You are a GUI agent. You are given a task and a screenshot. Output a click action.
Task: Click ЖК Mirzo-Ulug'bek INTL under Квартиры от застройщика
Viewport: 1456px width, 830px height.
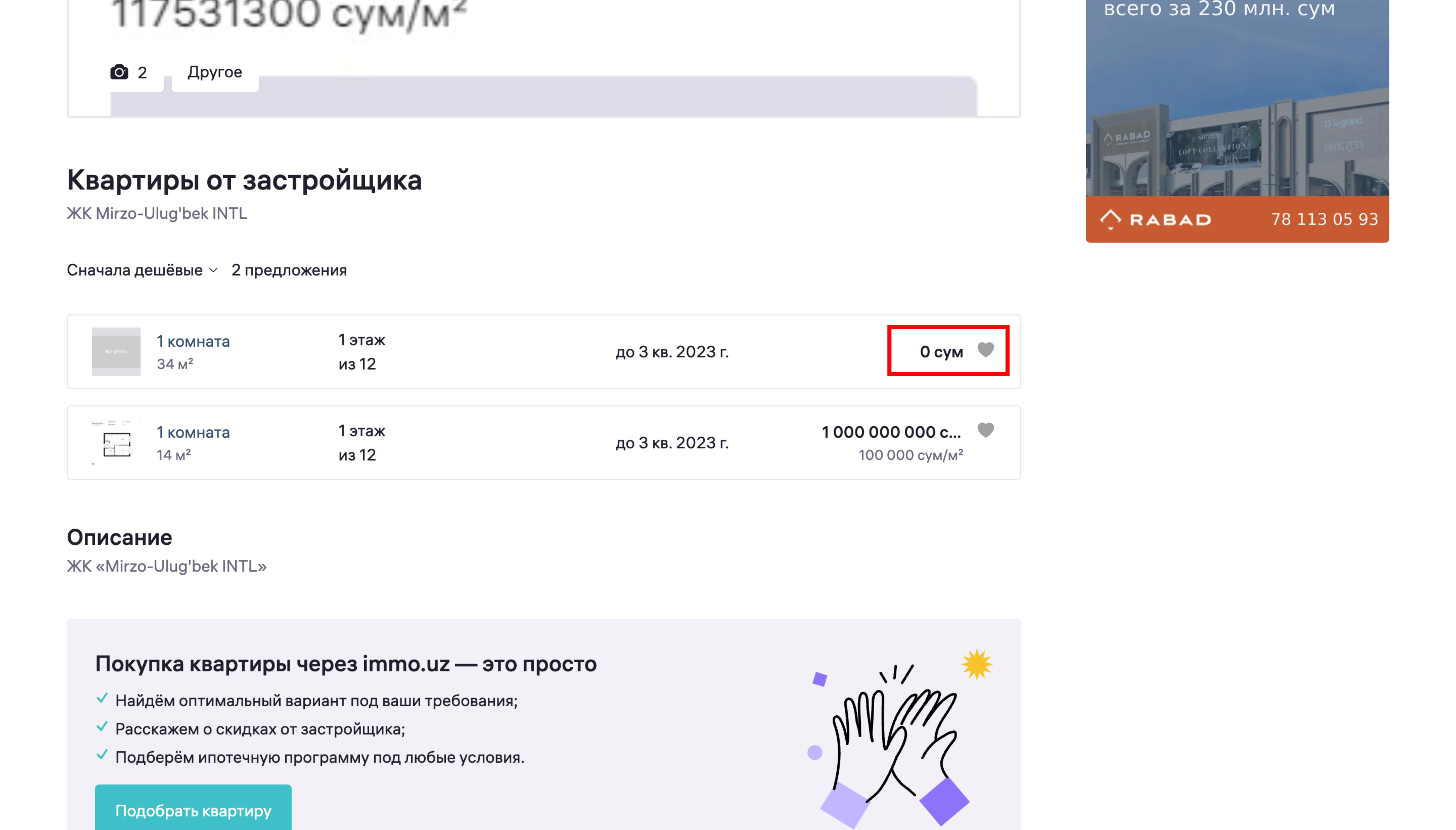tap(157, 213)
